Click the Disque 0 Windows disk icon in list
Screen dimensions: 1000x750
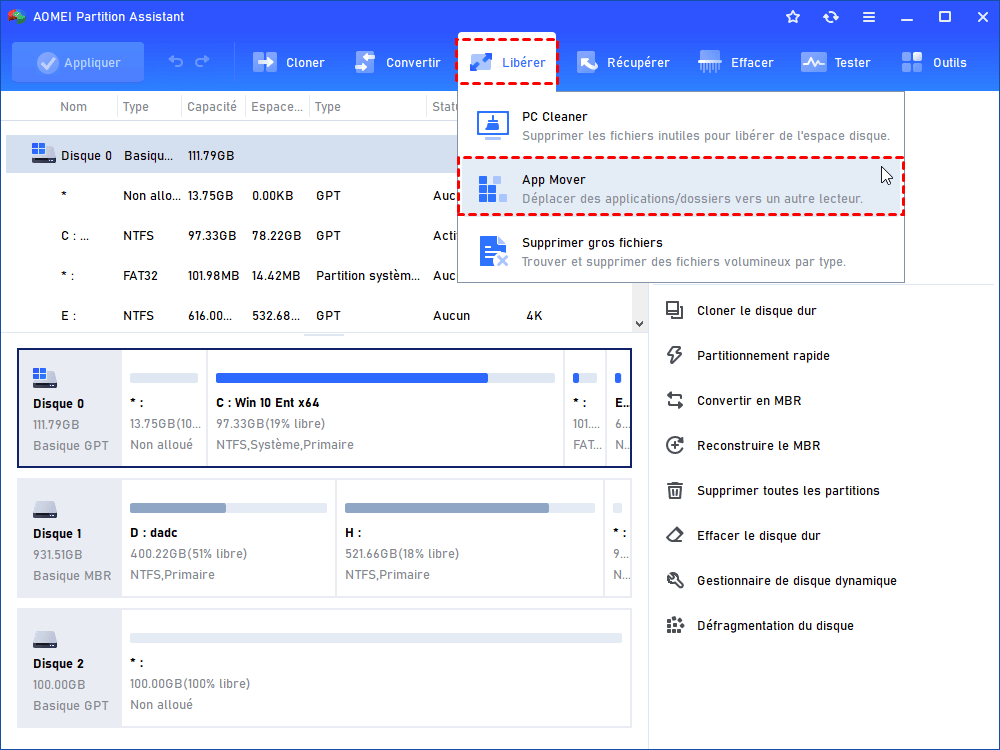(43, 153)
